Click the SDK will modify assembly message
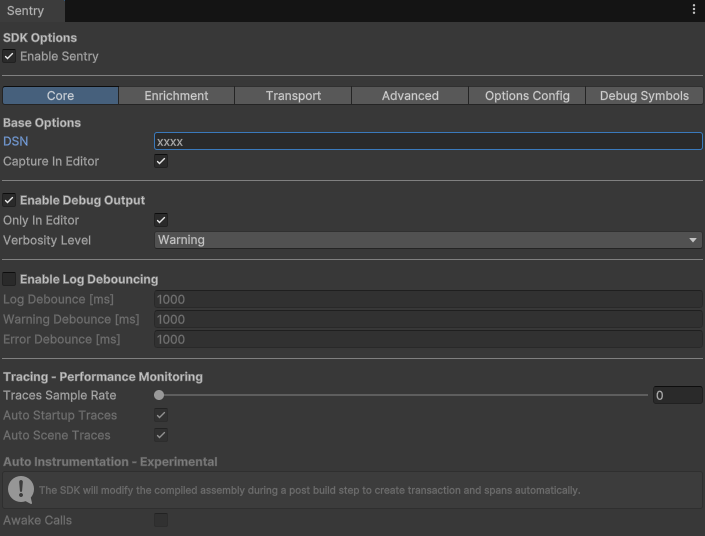The image size is (705, 536). (309, 490)
